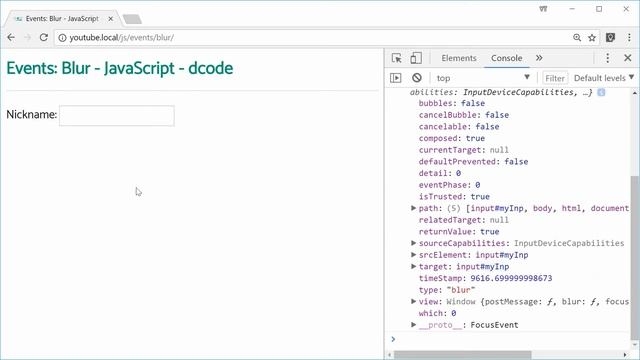Click the console horizontal scrollbar
Viewport: 640px width, 360px height.
click(x=462, y=355)
